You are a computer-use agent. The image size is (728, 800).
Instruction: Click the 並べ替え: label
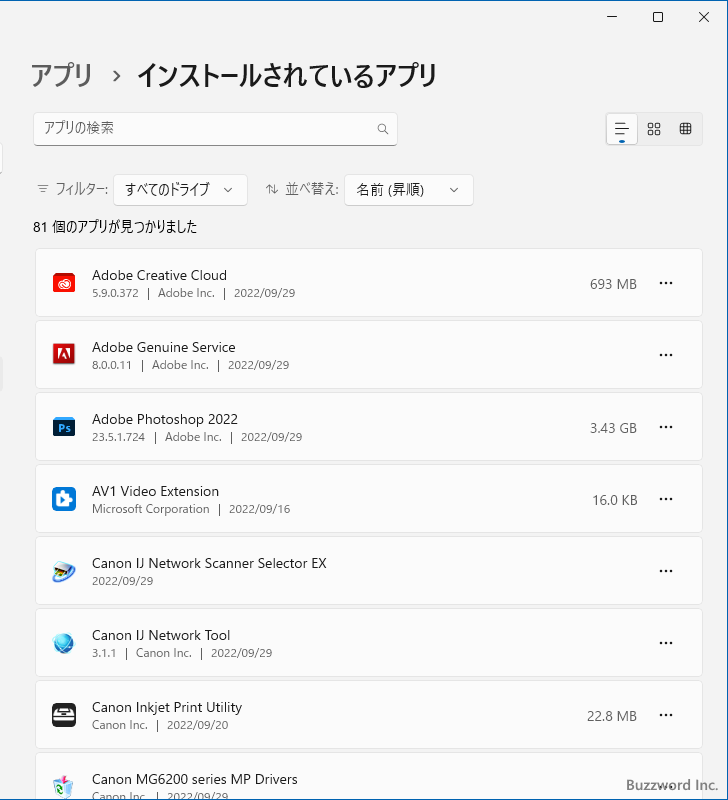point(312,189)
